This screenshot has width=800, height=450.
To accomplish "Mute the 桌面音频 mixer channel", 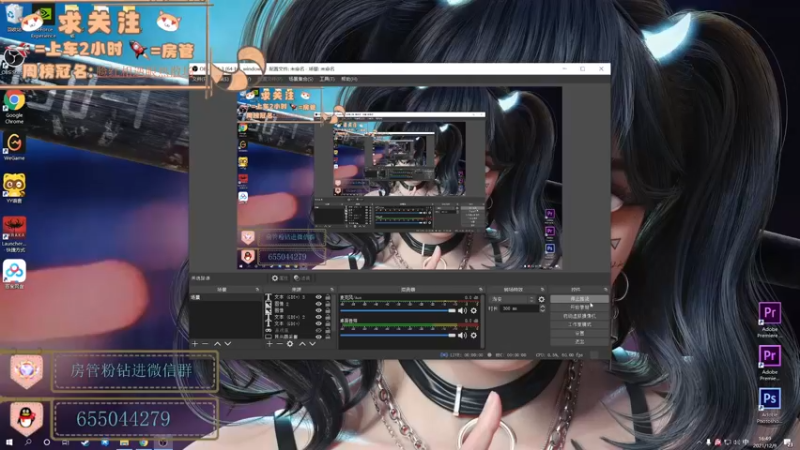I will coord(462,335).
